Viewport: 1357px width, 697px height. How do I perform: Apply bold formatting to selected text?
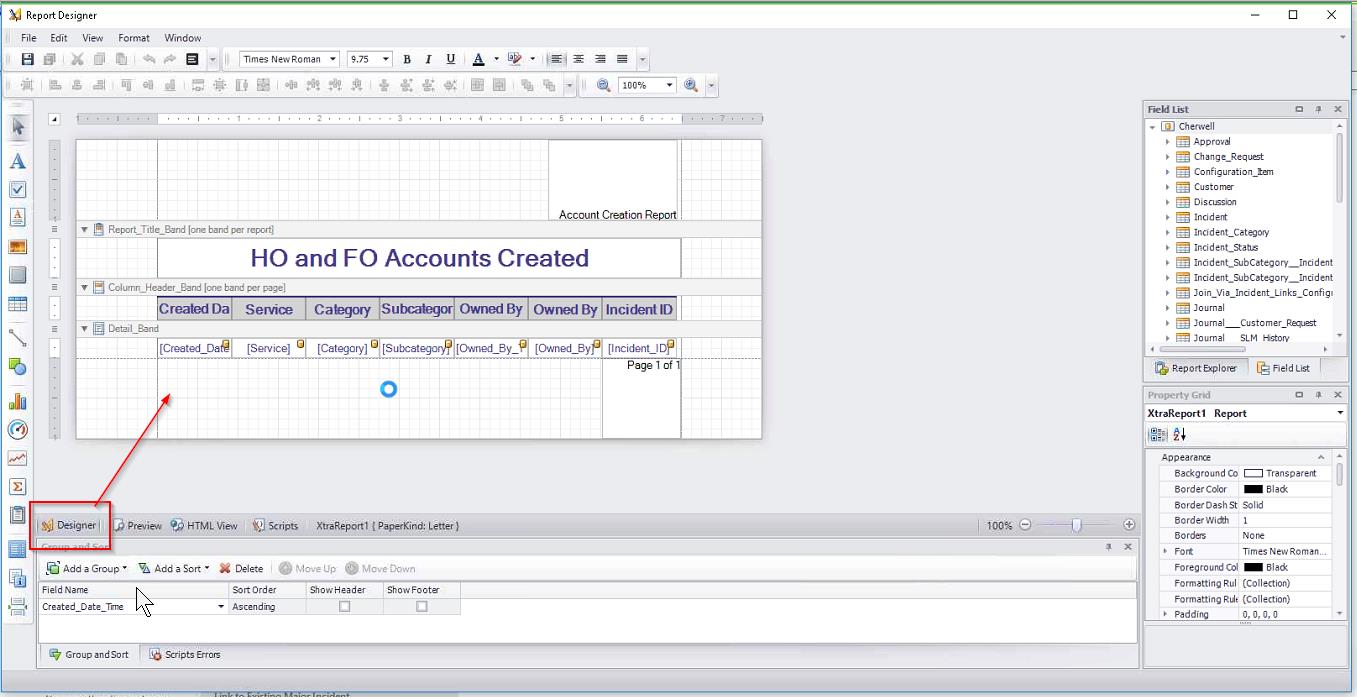tap(406, 59)
